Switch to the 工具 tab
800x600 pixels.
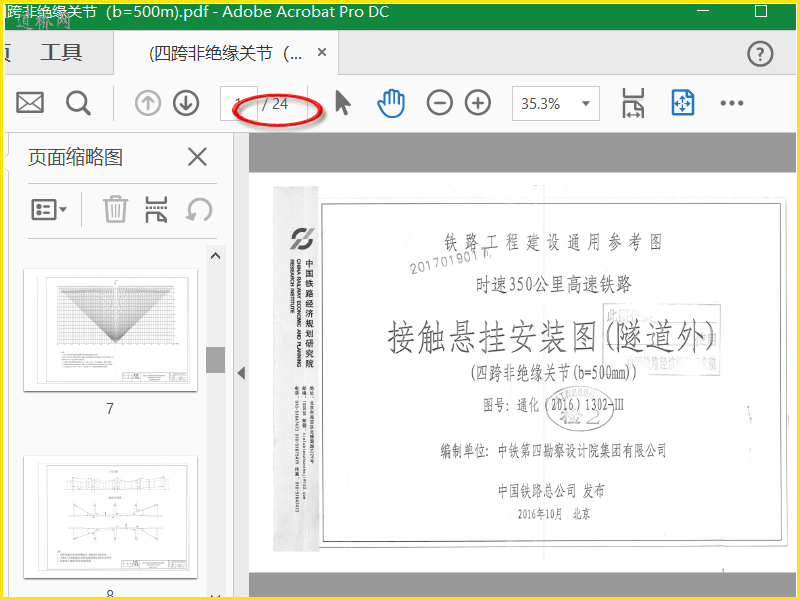61,53
